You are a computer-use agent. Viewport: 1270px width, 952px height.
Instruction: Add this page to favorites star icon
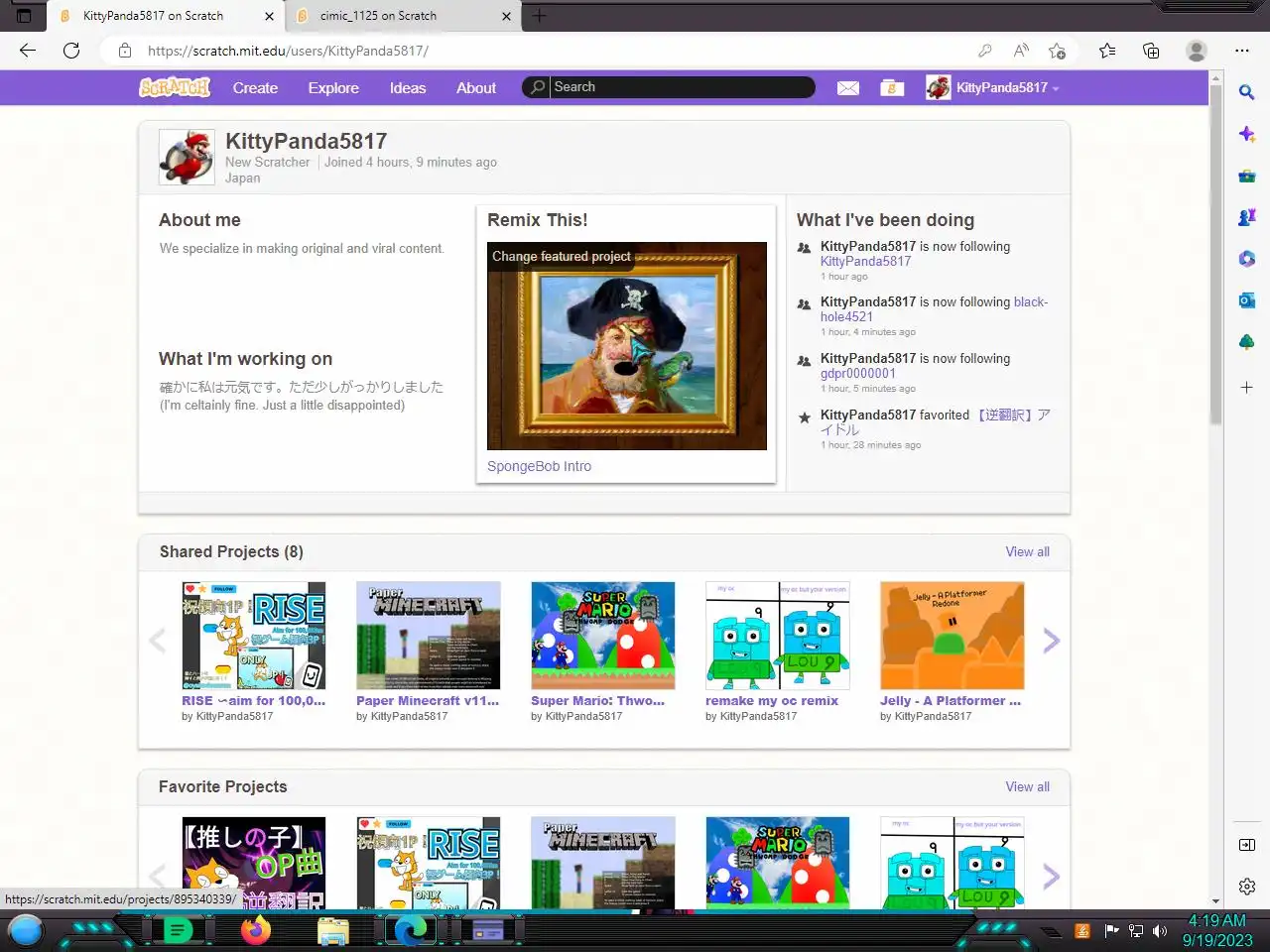[1058, 51]
